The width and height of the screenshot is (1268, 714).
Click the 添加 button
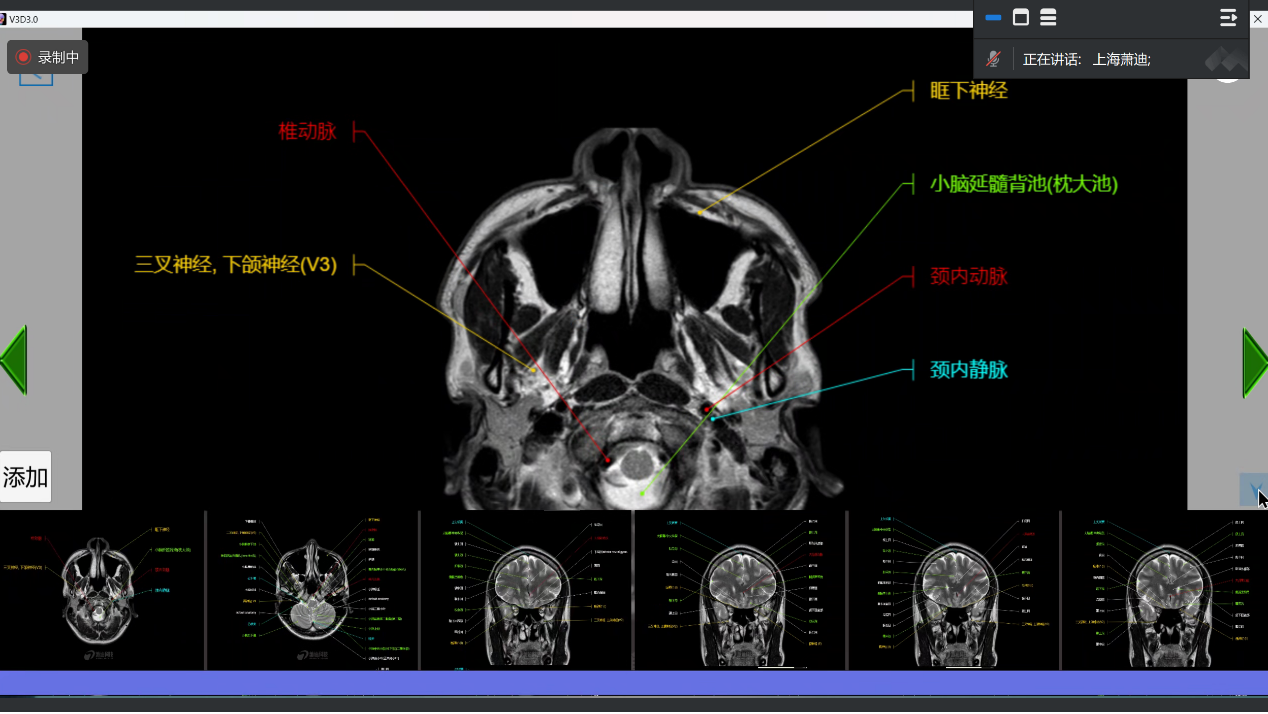[x=26, y=477]
